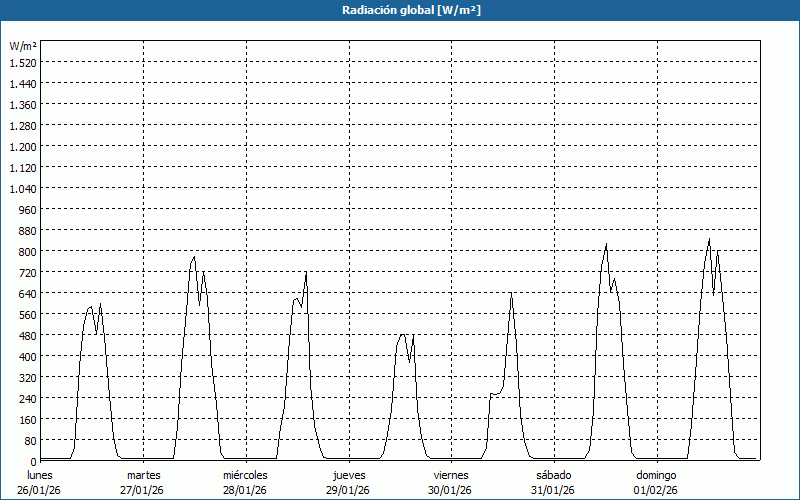
Task: Select the 1.520 y-axis label
Action: [22, 62]
